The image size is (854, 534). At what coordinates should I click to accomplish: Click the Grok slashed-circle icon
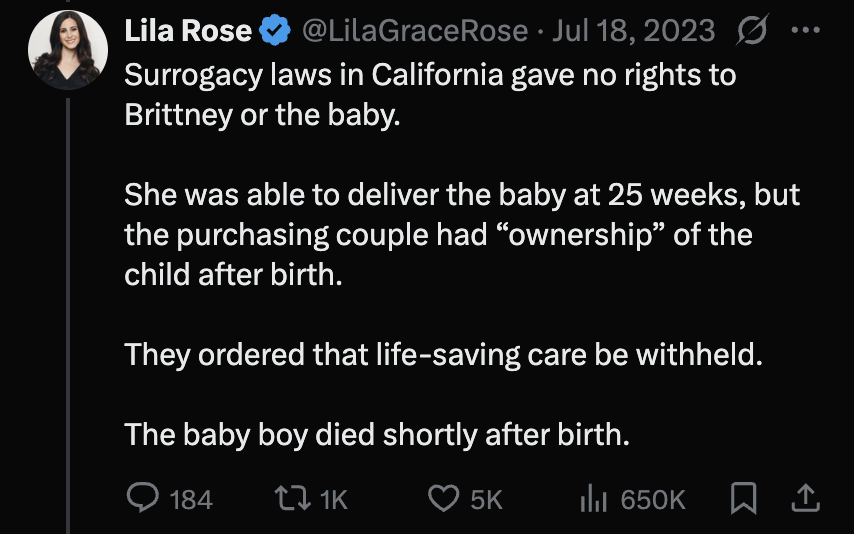[748, 31]
